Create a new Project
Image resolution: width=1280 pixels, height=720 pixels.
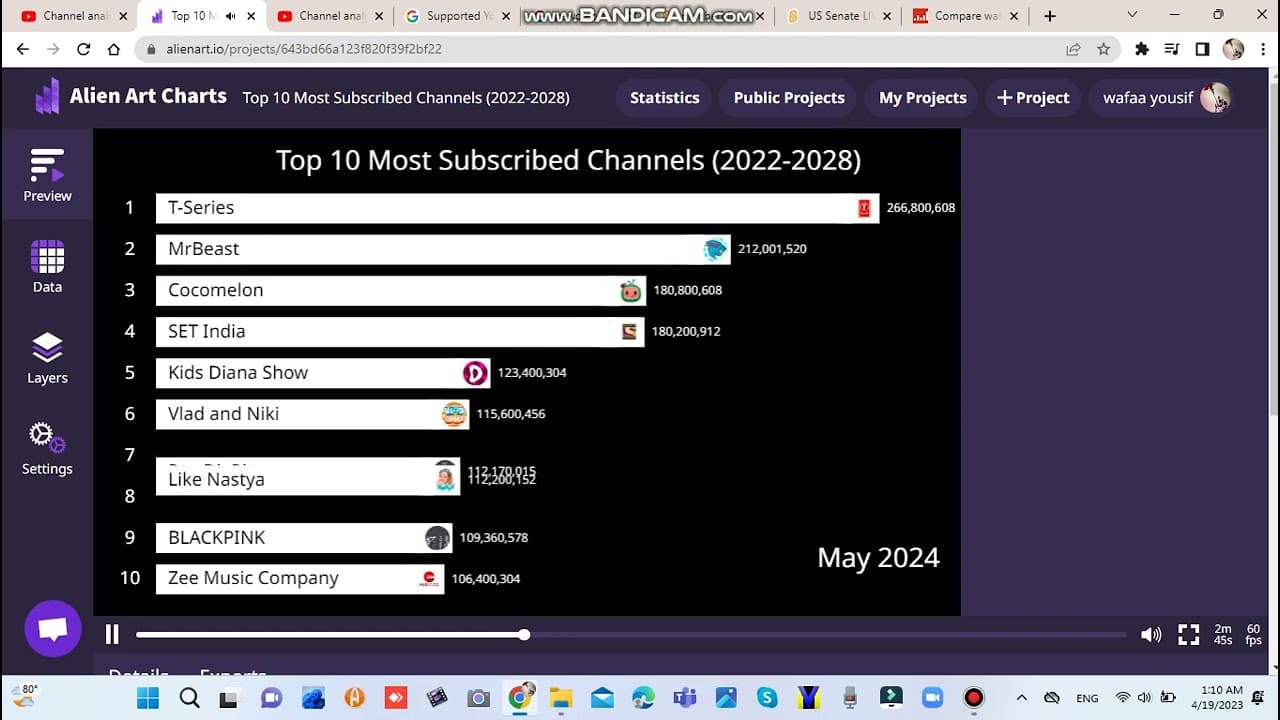click(1033, 98)
